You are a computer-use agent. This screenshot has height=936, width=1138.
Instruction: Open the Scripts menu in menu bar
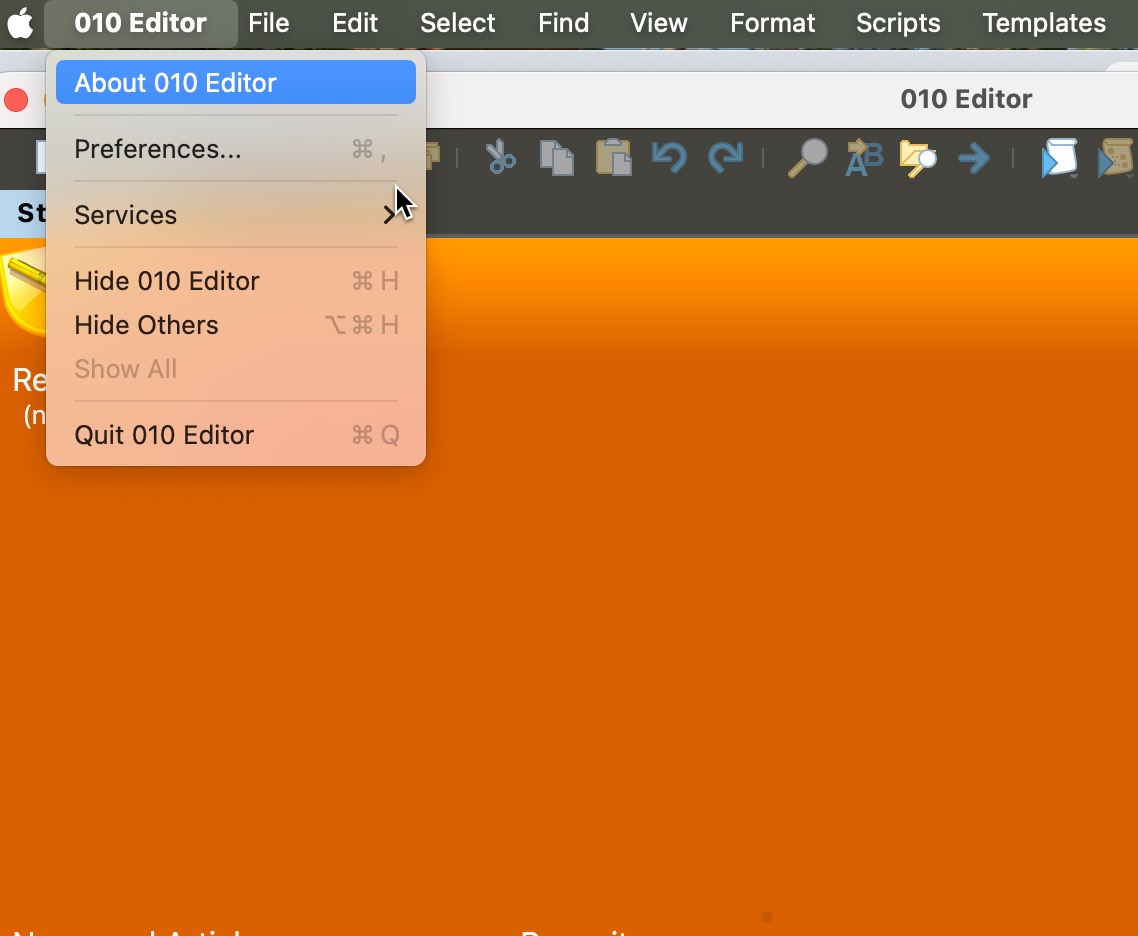tap(898, 23)
